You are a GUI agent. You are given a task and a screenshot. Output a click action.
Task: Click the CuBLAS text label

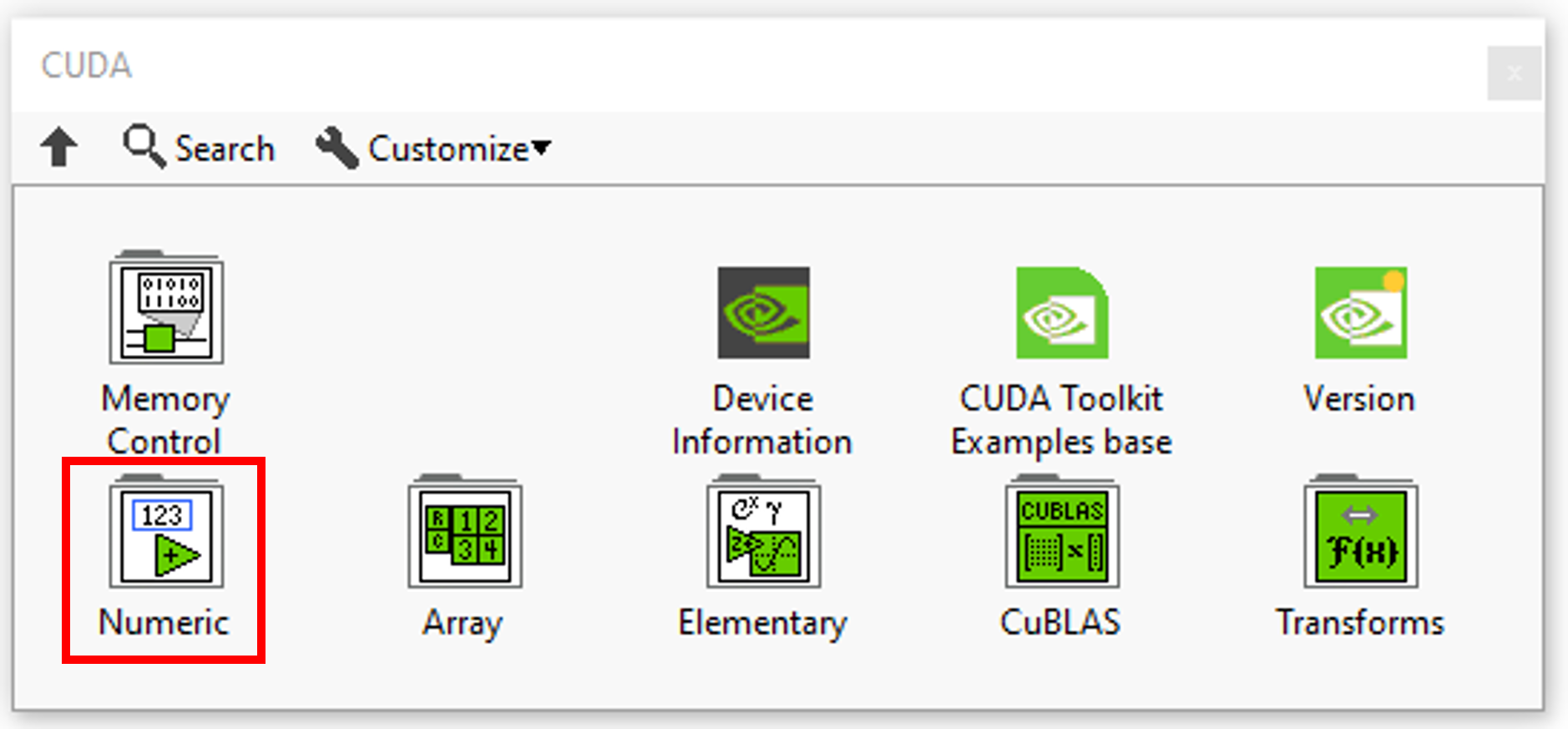tap(1060, 622)
